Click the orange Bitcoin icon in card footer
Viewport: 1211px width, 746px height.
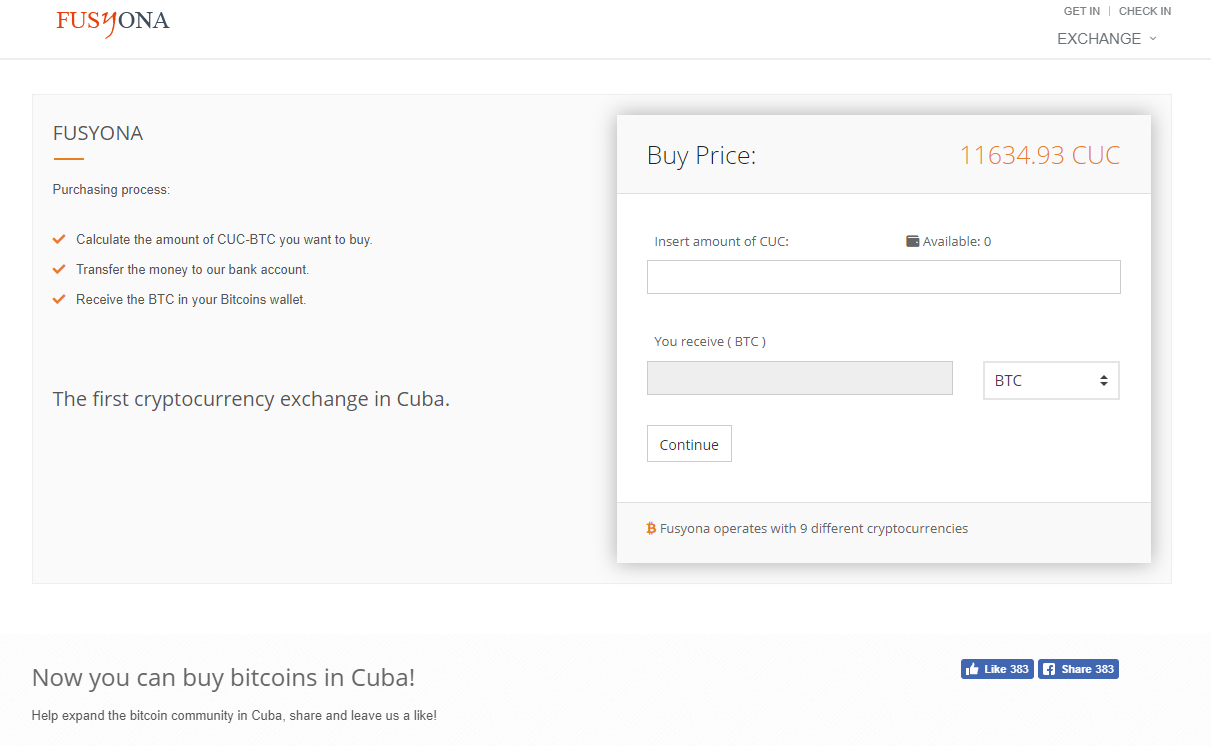[651, 528]
